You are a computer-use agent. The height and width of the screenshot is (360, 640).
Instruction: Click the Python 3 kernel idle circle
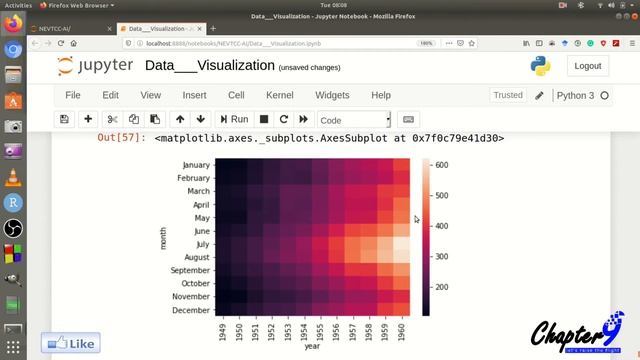click(x=604, y=96)
